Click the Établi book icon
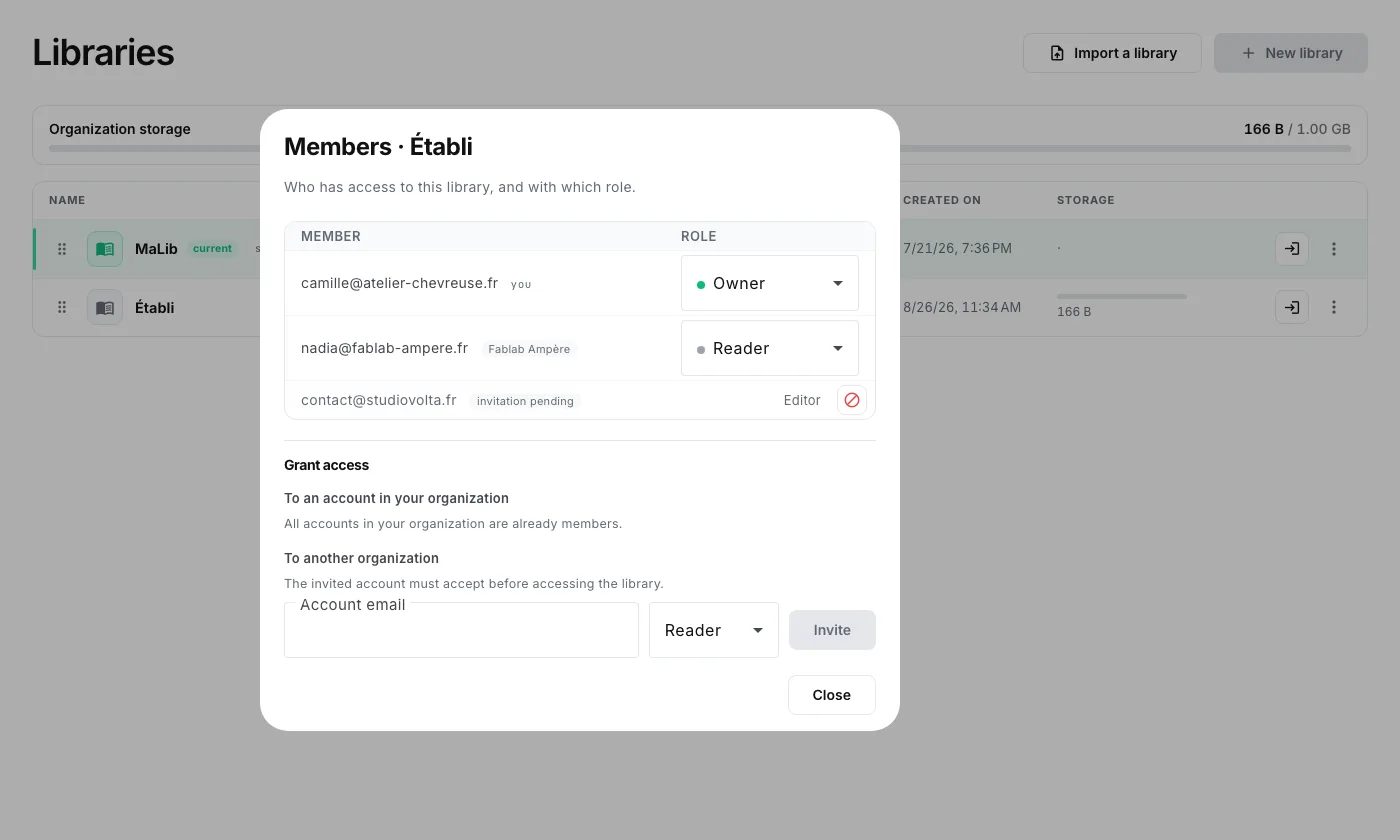1400x840 pixels. (105, 307)
